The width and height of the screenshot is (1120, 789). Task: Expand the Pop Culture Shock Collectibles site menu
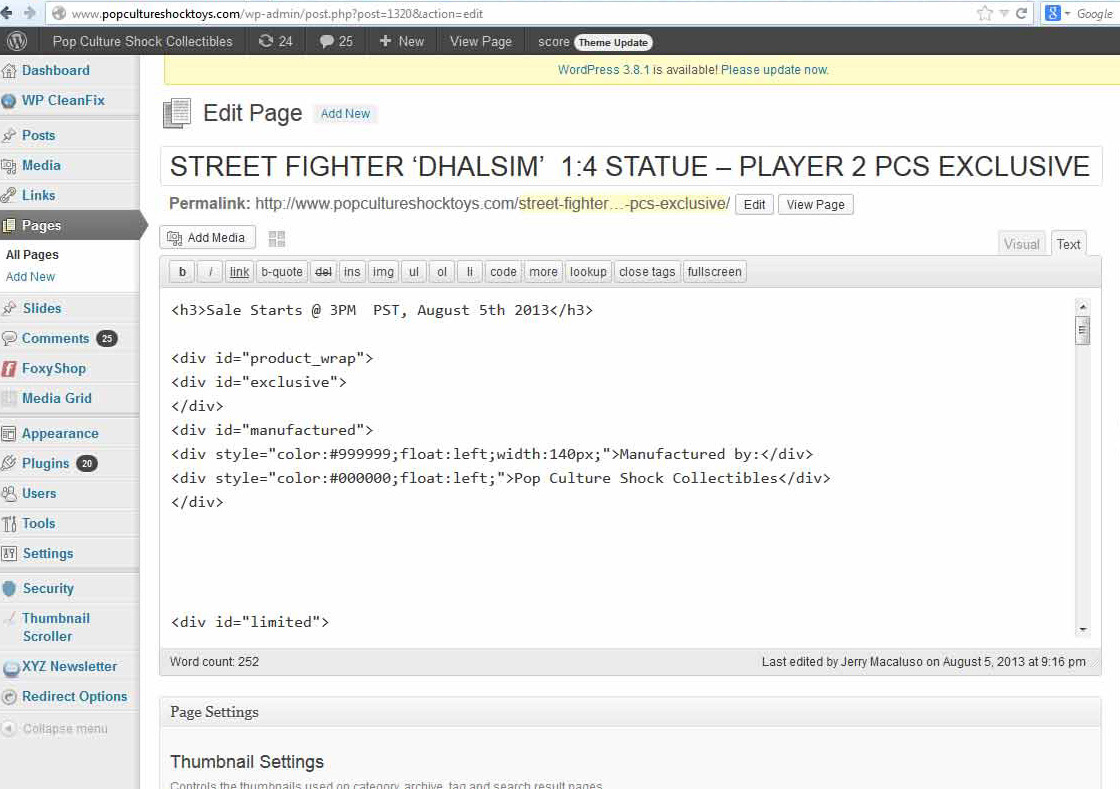point(142,41)
